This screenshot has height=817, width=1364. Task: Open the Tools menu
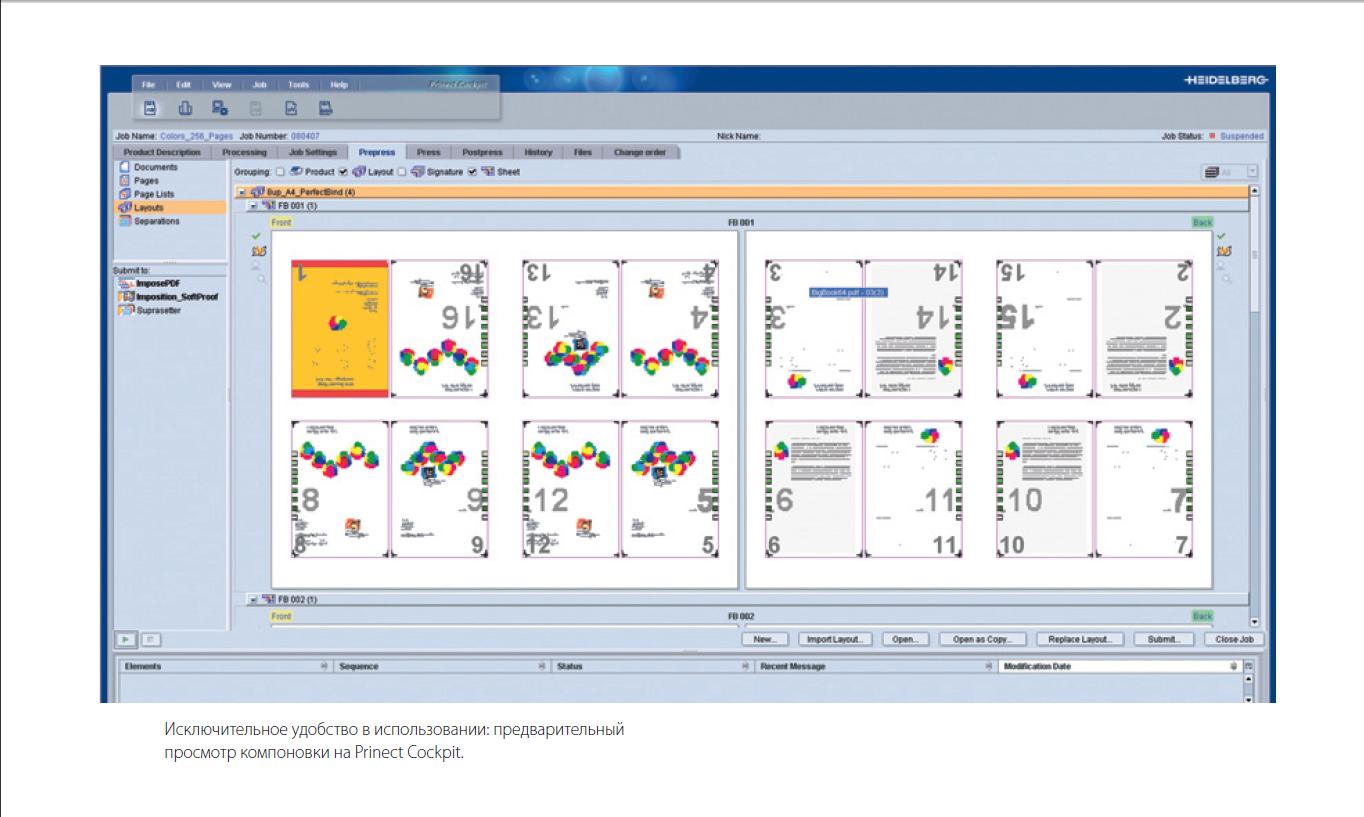[x=298, y=85]
